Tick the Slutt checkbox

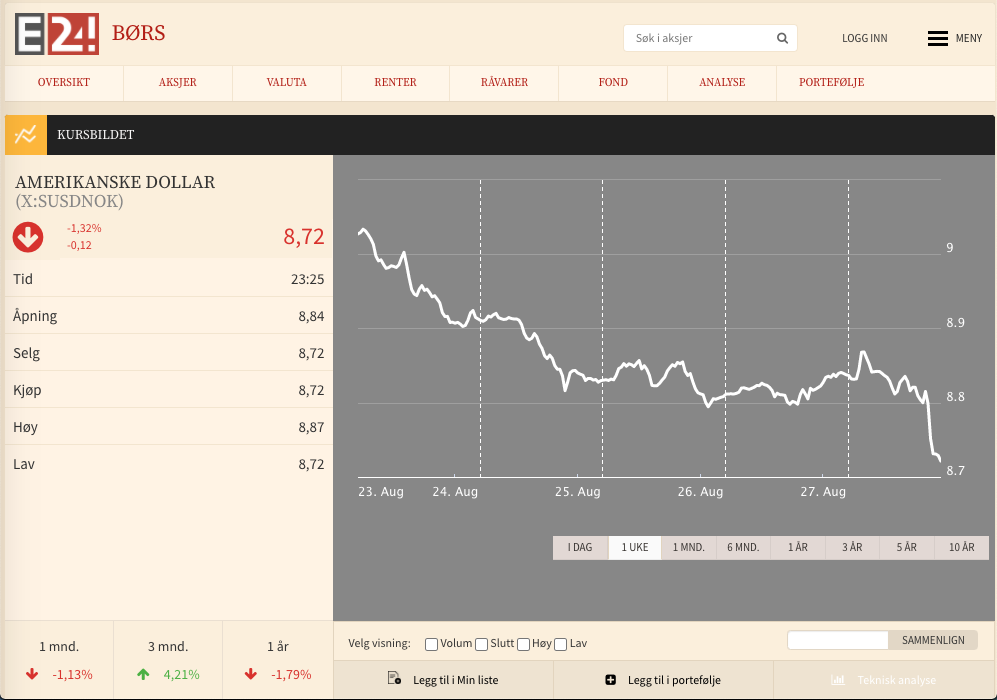[x=481, y=644]
